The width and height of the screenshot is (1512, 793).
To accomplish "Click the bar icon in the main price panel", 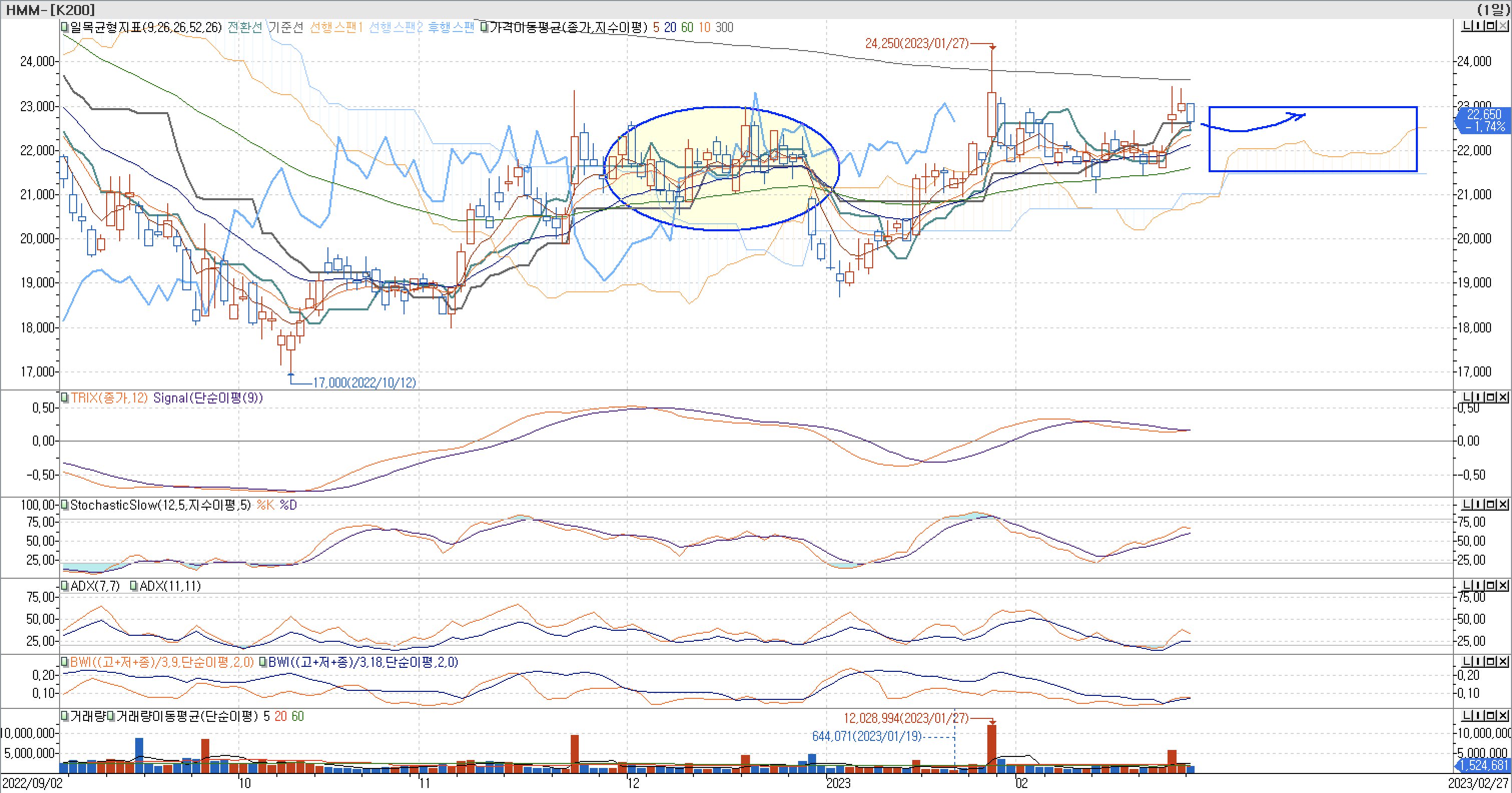I will pos(1478,26).
